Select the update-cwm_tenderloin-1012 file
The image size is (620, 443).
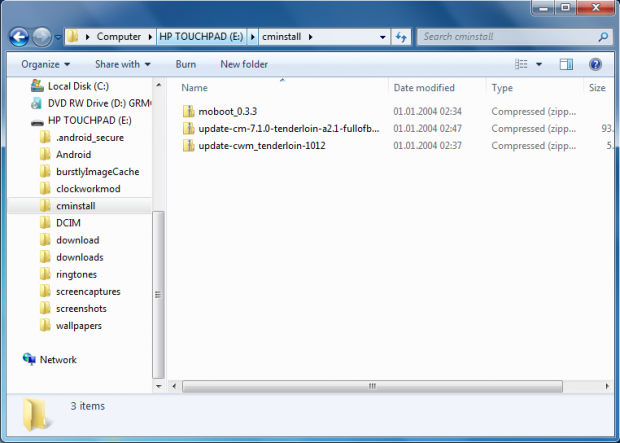[261, 145]
